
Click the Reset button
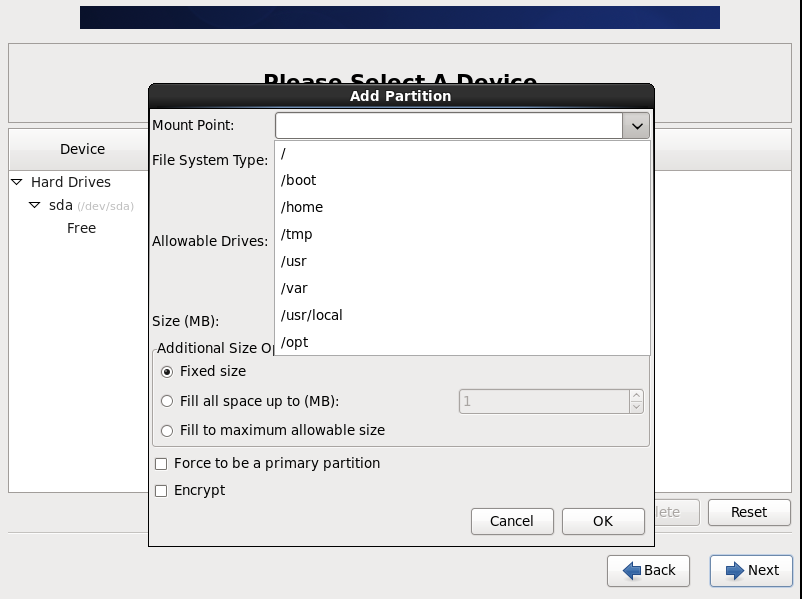coord(749,512)
